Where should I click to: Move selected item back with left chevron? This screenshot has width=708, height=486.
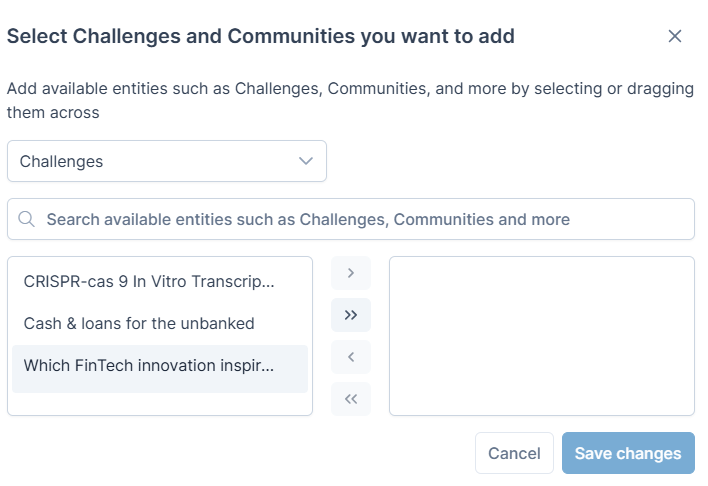click(x=351, y=357)
